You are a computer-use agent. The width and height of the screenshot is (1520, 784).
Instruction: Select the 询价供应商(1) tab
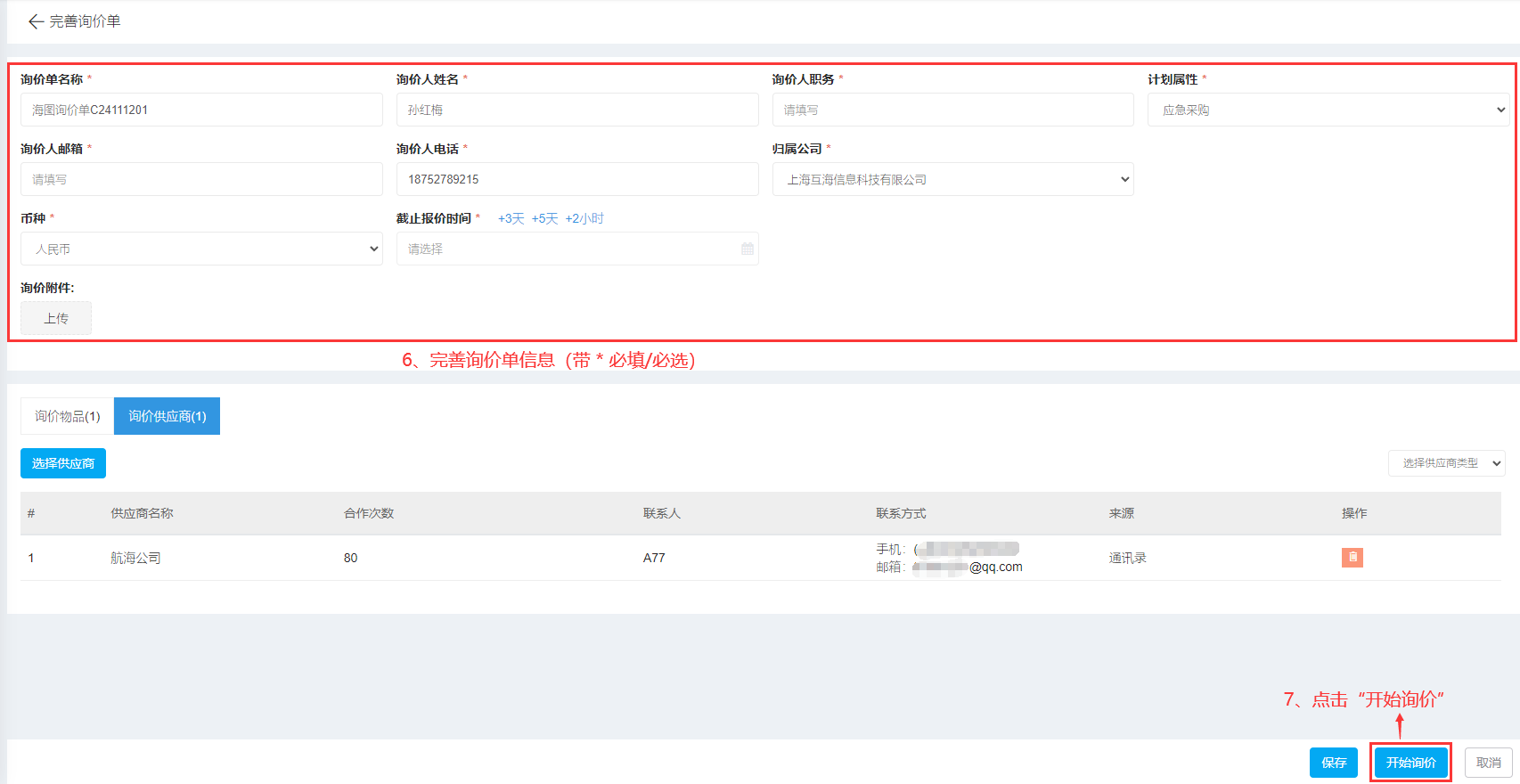(167, 416)
